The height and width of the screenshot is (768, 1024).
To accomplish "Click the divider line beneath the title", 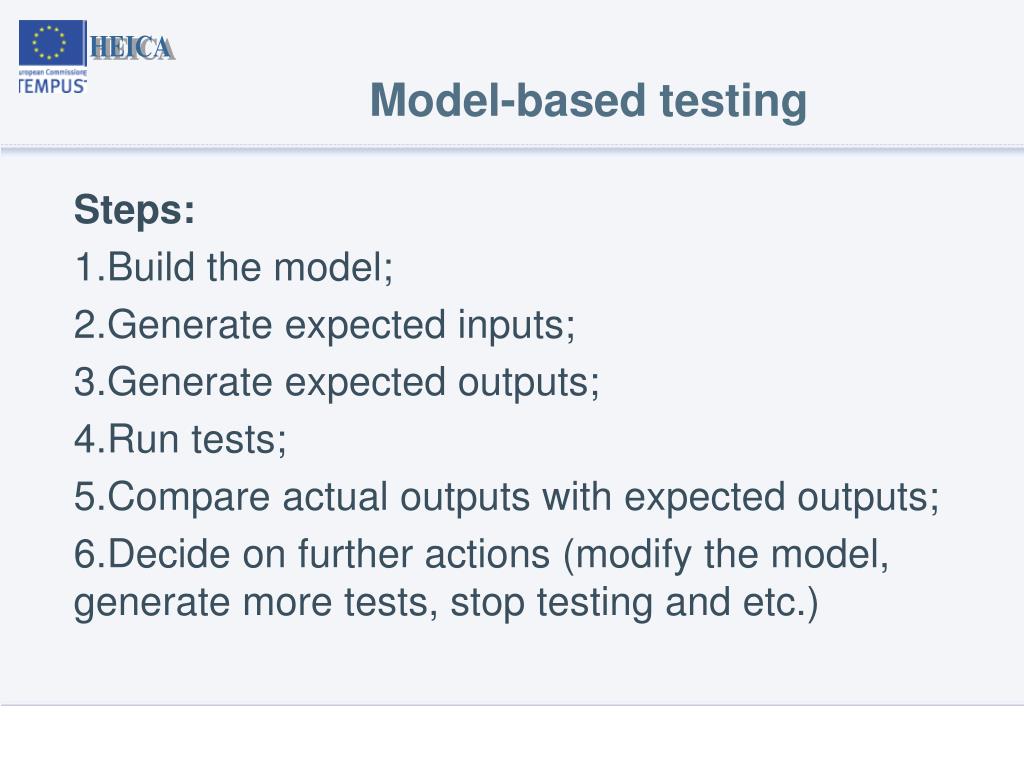I will 512,150.
